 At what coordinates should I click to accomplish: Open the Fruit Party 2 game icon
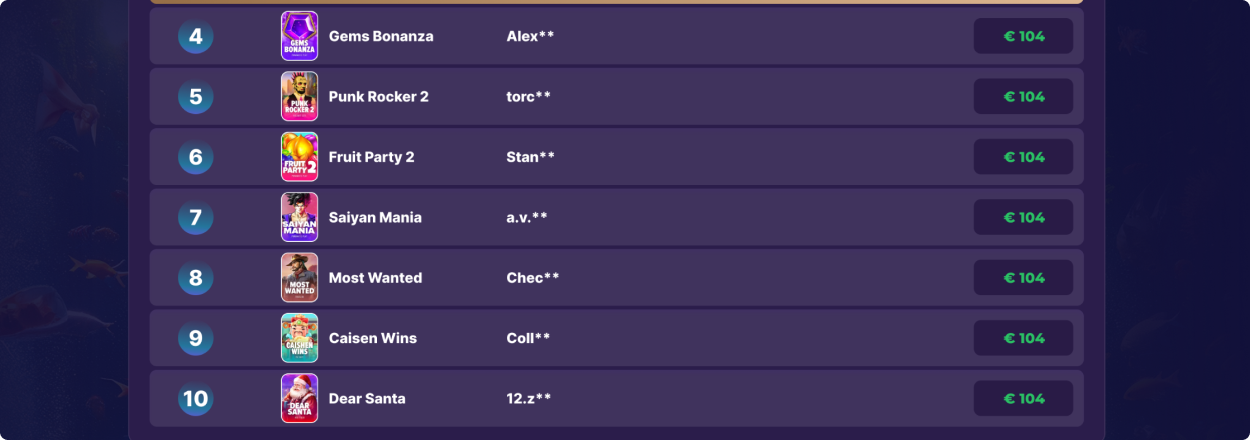click(299, 157)
